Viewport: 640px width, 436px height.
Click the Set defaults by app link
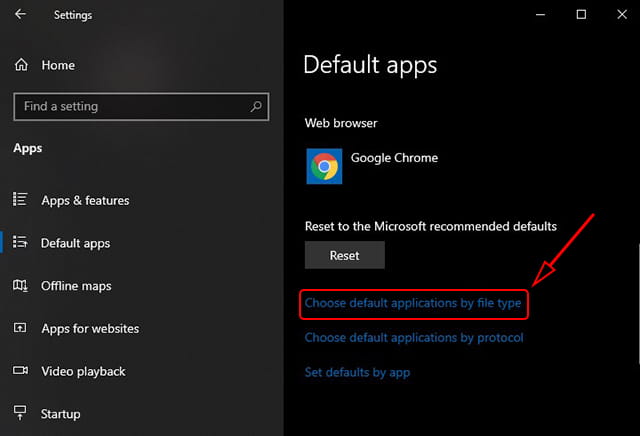click(357, 372)
